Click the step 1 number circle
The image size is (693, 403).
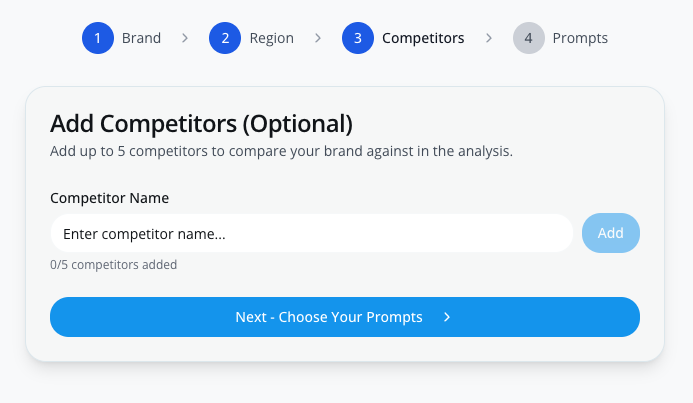[x=98, y=39]
